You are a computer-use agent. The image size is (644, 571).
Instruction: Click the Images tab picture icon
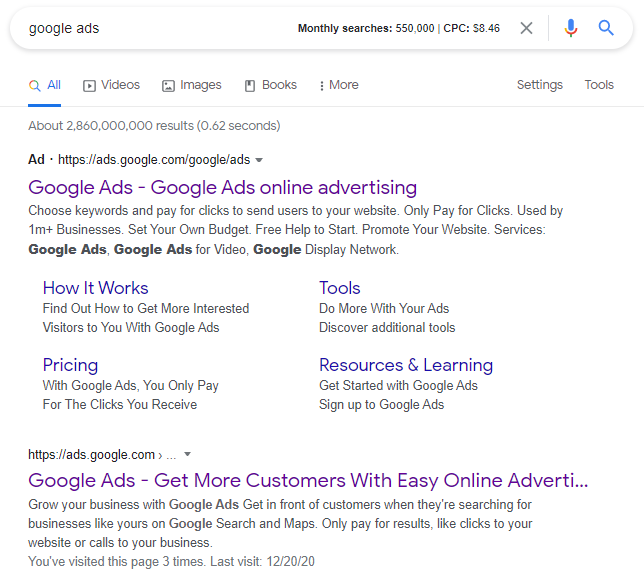pyautogui.click(x=168, y=86)
